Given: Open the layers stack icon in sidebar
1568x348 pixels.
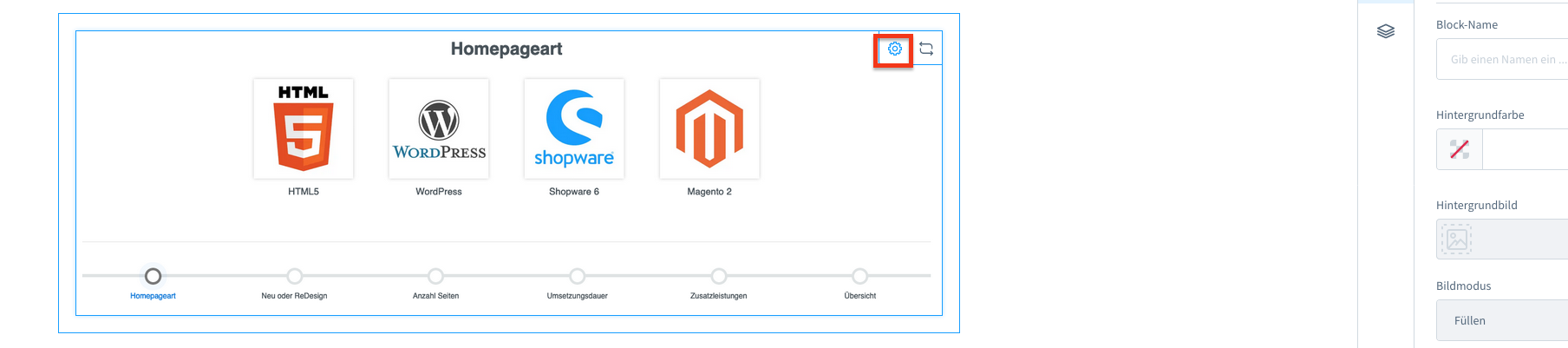Looking at the screenshot, I should coord(1386,31).
